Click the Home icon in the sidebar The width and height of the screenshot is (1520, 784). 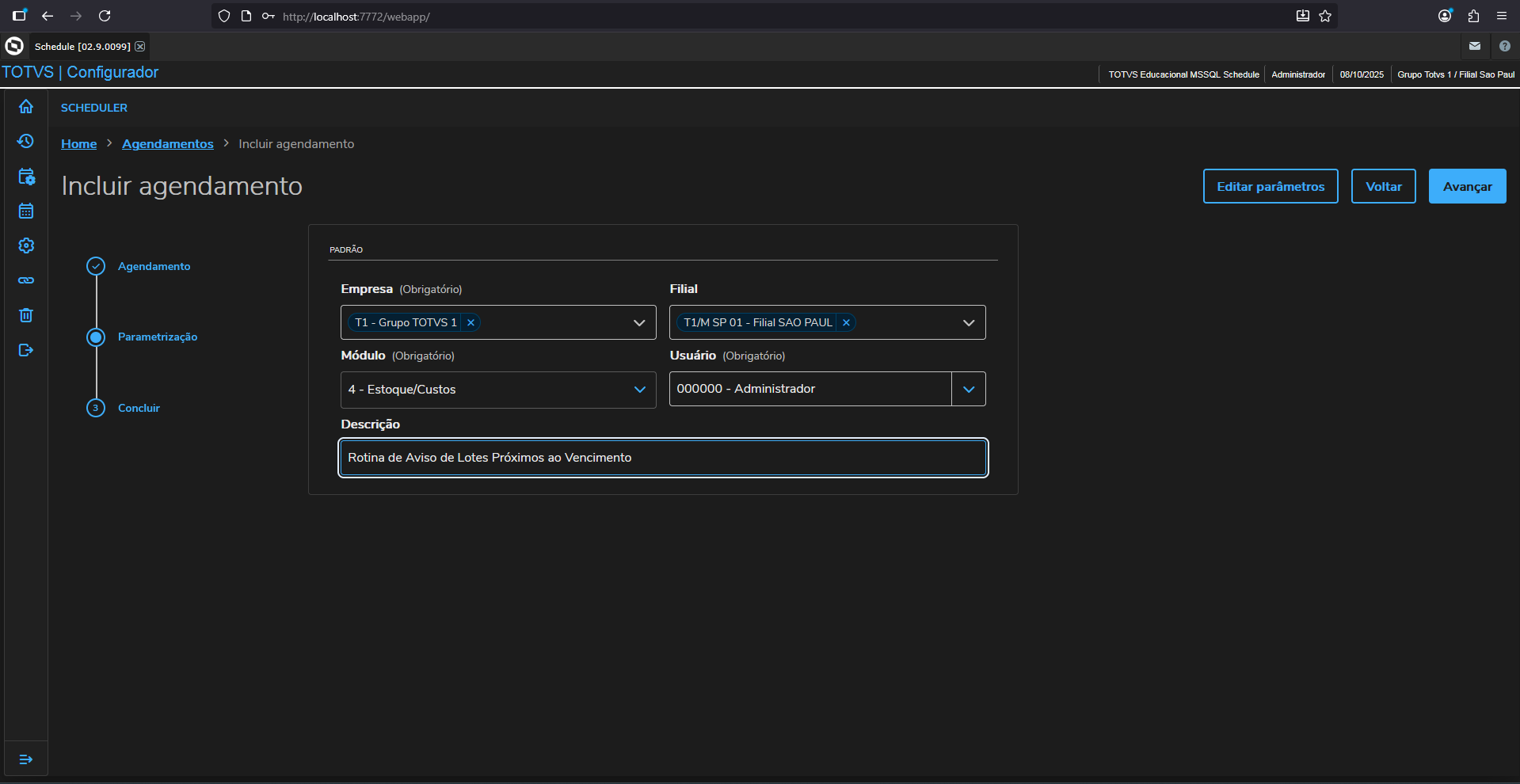[x=26, y=106]
